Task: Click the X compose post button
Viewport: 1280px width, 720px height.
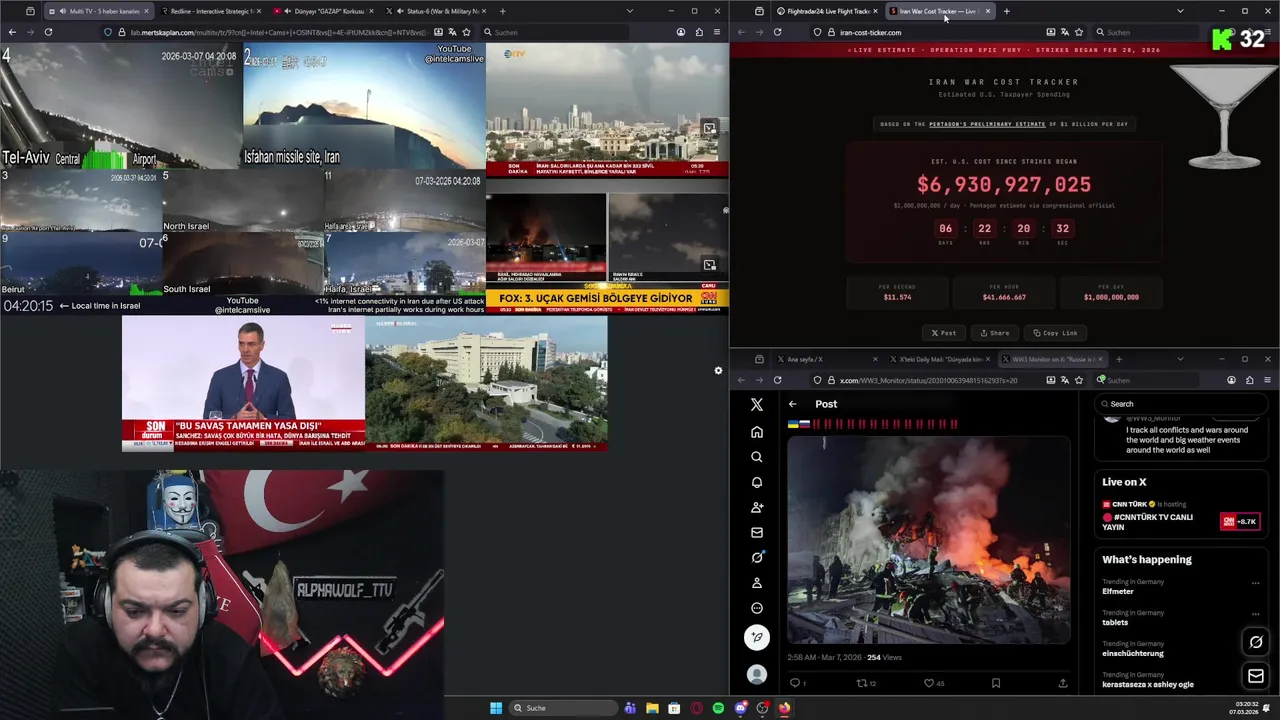Action: click(757, 637)
